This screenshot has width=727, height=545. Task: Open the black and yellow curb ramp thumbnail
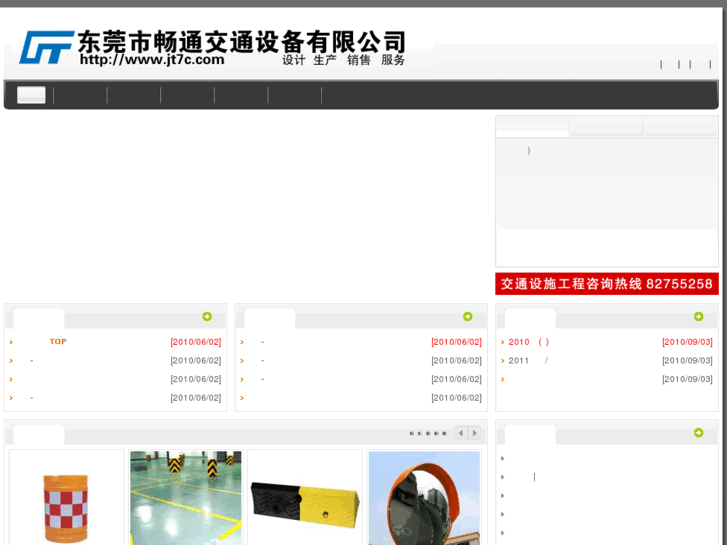coord(305,497)
